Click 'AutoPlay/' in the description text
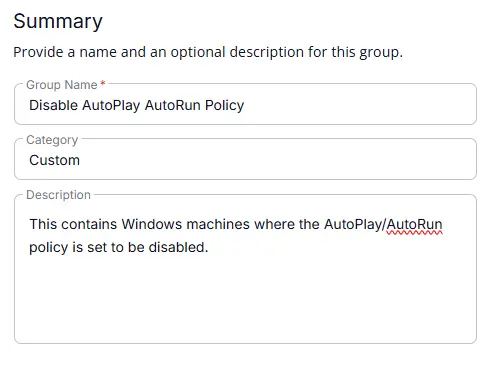This screenshot has height=372, width=493. tap(355, 224)
